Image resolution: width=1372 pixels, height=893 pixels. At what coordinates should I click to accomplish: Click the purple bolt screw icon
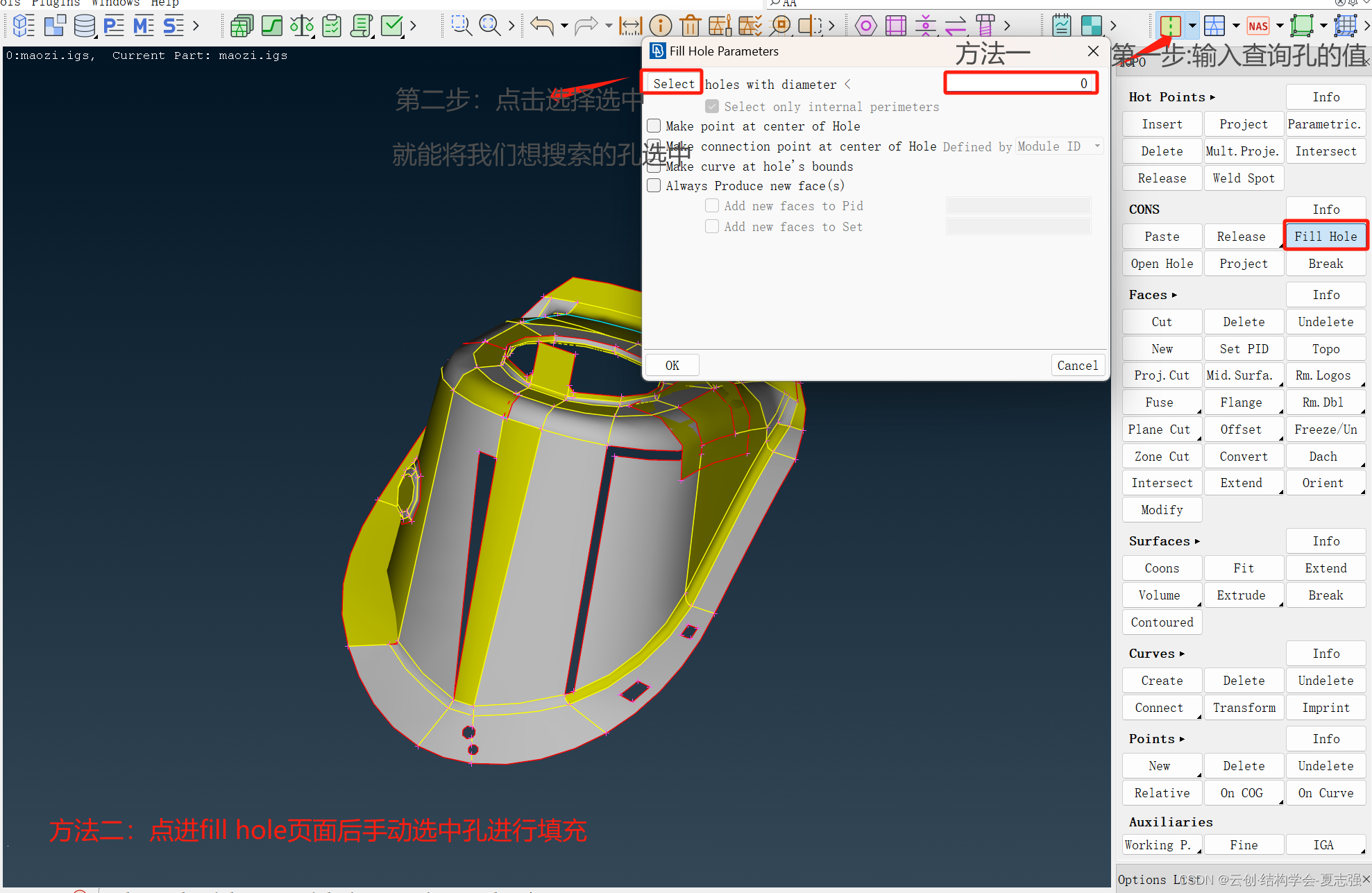(985, 26)
